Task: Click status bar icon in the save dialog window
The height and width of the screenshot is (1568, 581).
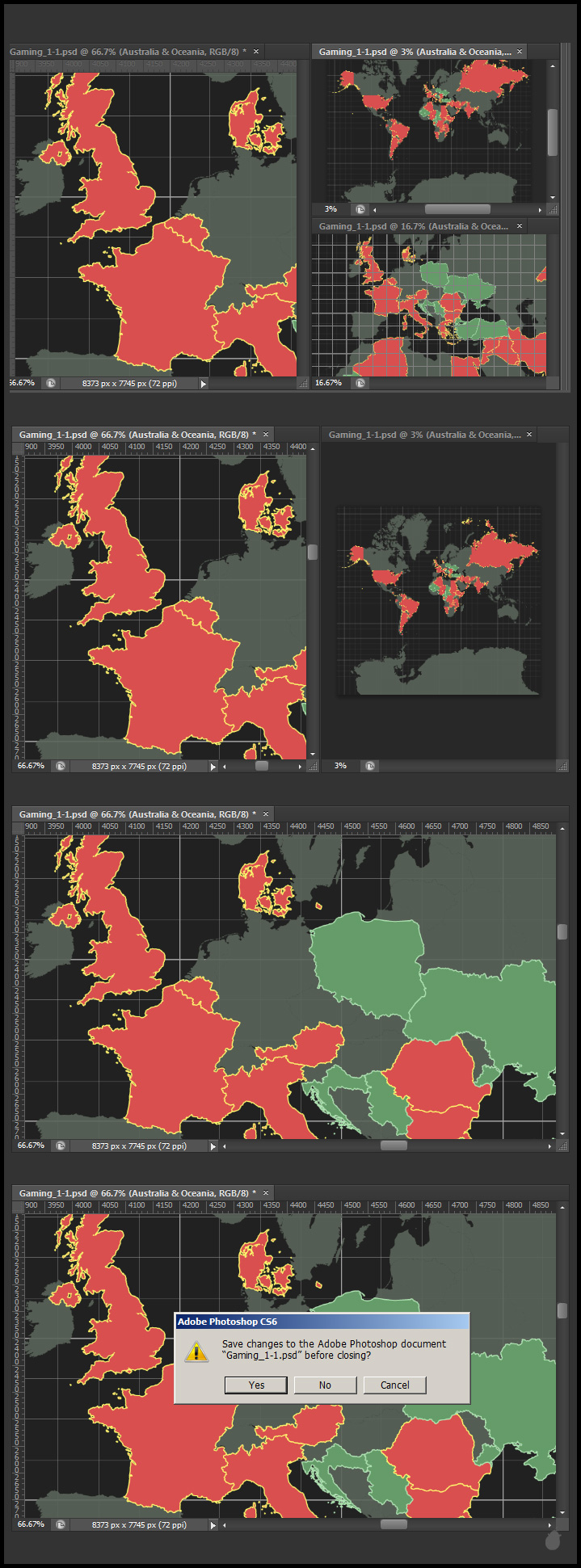Action: click(x=61, y=1525)
